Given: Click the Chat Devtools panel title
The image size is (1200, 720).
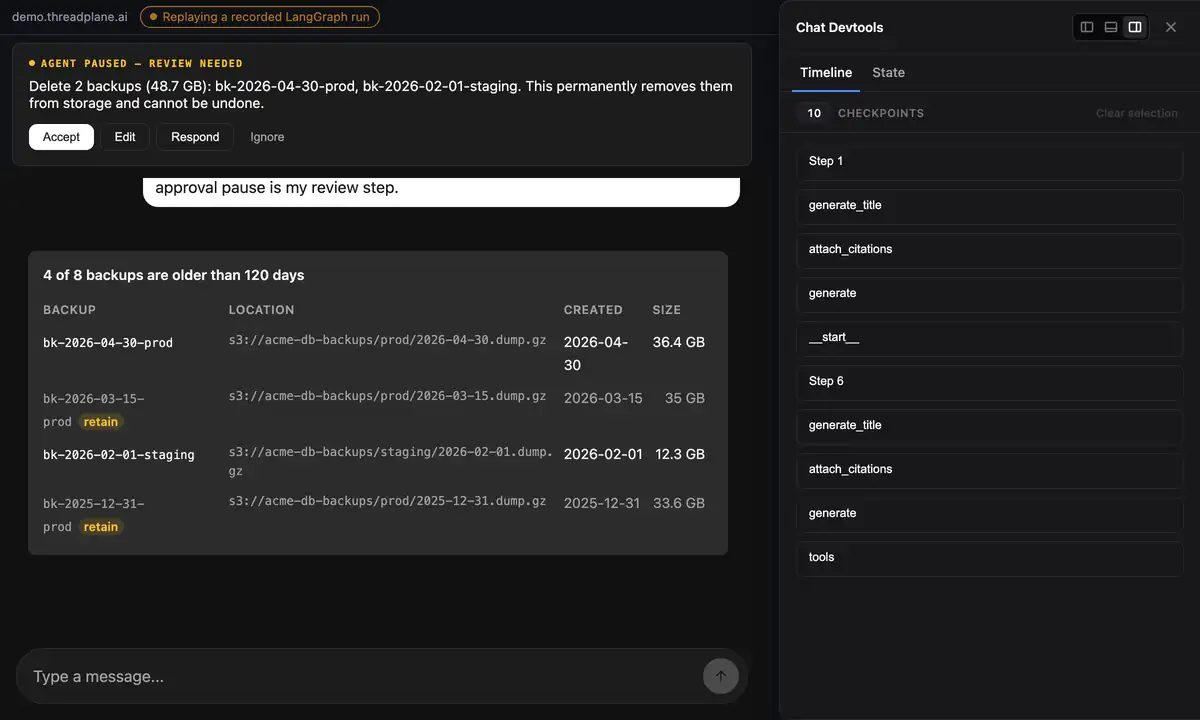Looking at the screenshot, I should pyautogui.click(x=839, y=27).
